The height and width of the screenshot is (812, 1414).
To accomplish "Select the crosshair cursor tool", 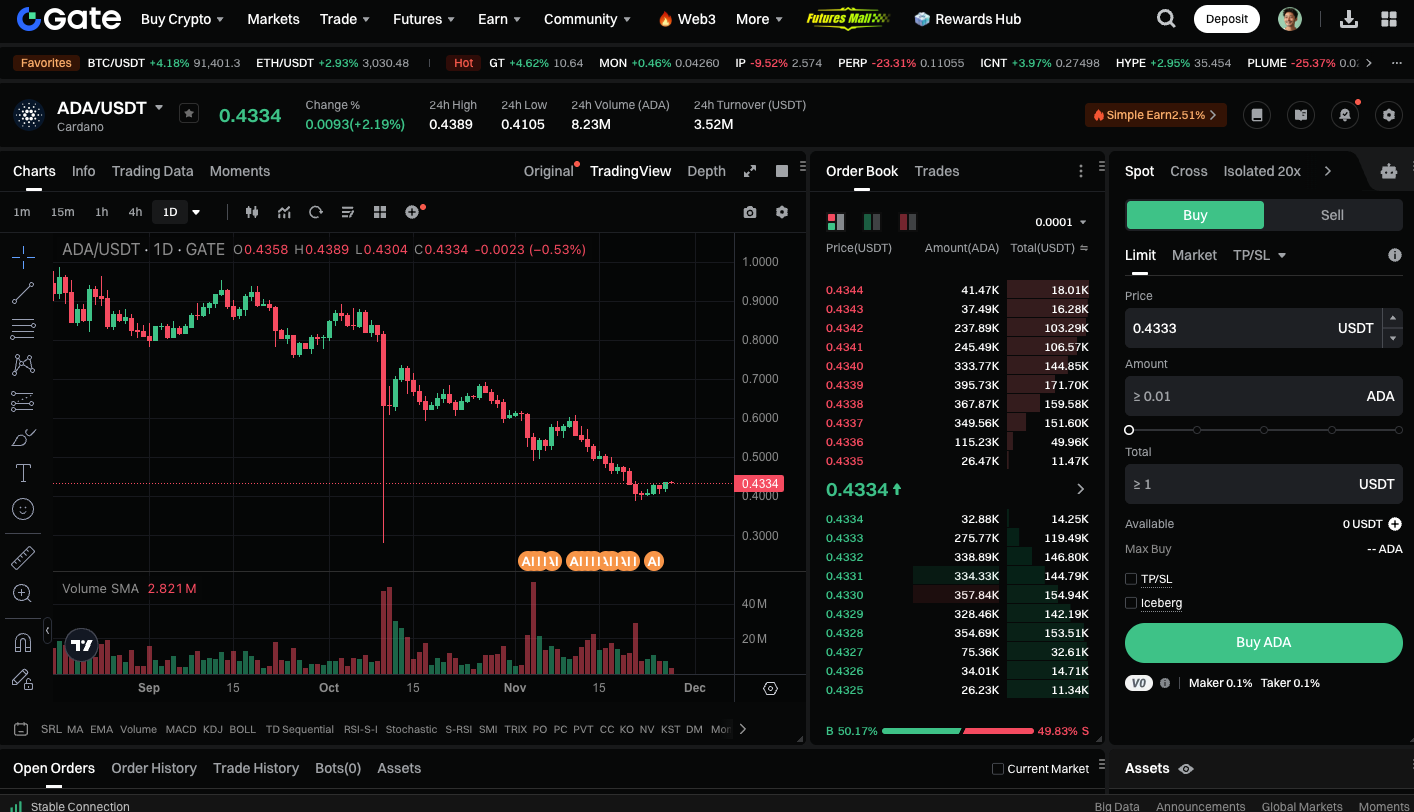I will point(23,257).
